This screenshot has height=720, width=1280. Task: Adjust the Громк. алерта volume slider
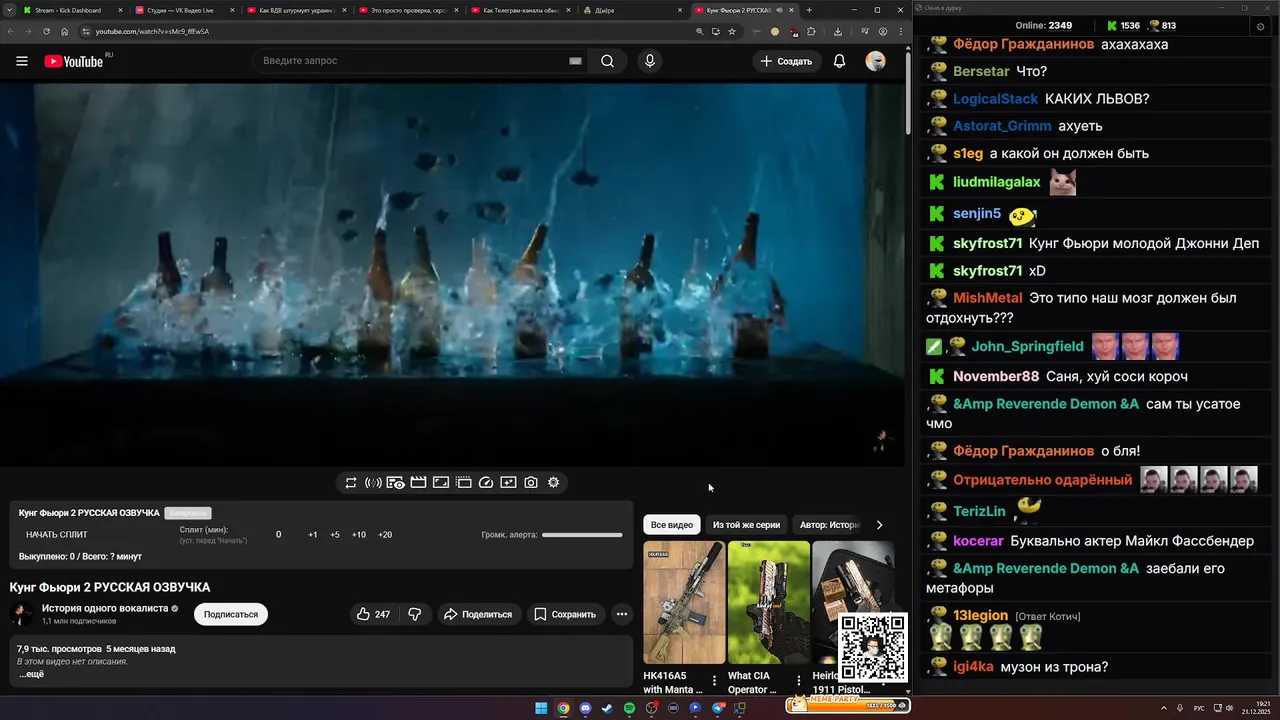(582, 535)
